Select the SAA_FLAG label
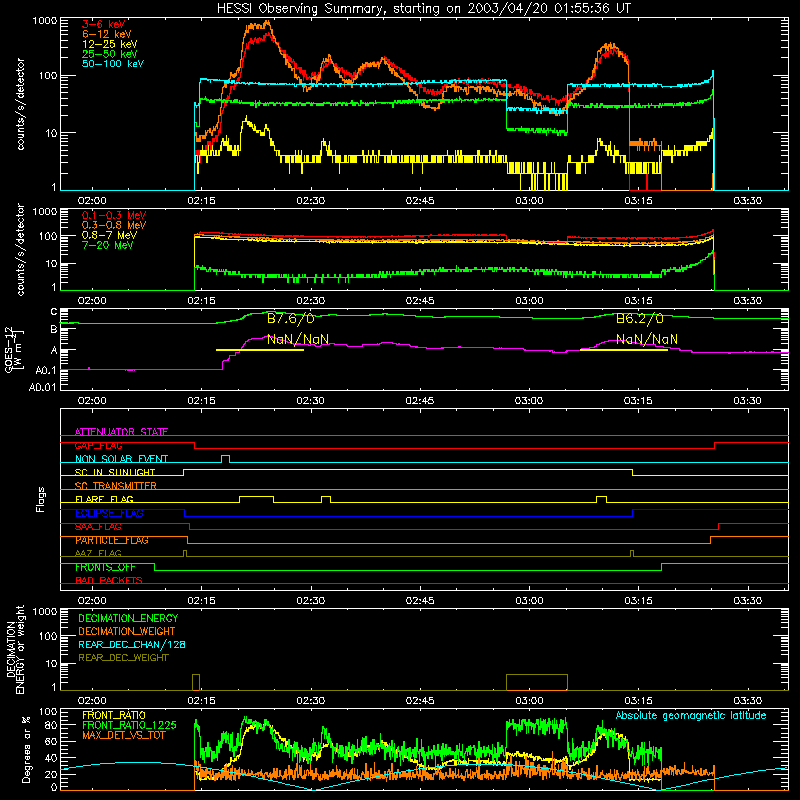 98,526
